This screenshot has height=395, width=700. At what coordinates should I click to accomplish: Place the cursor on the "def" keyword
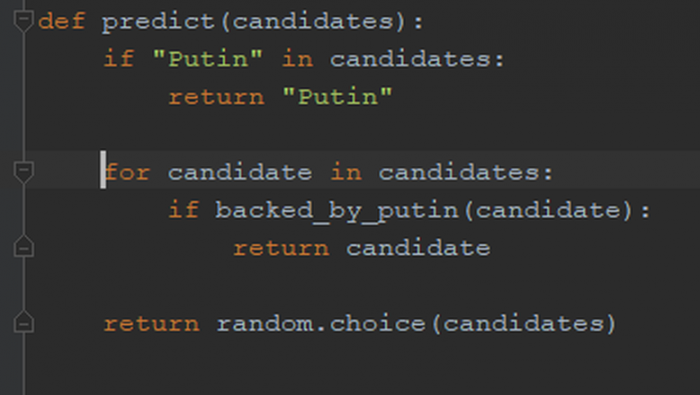pos(62,21)
